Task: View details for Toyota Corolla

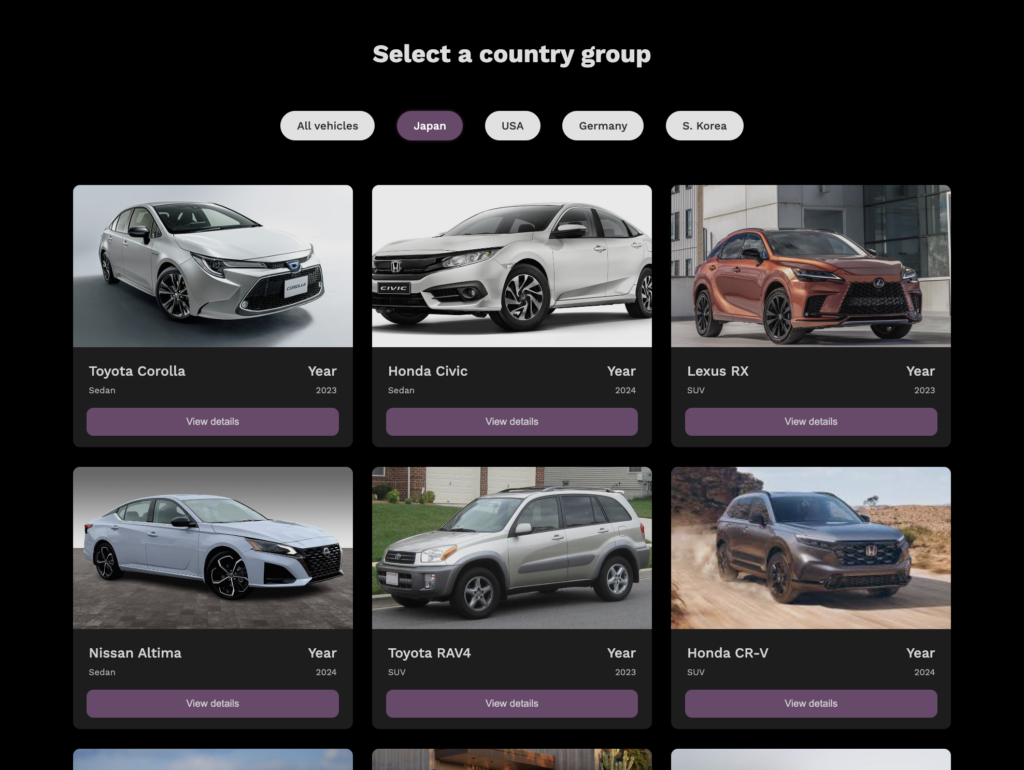Action: pyautogui.click(x=213, y=422)
